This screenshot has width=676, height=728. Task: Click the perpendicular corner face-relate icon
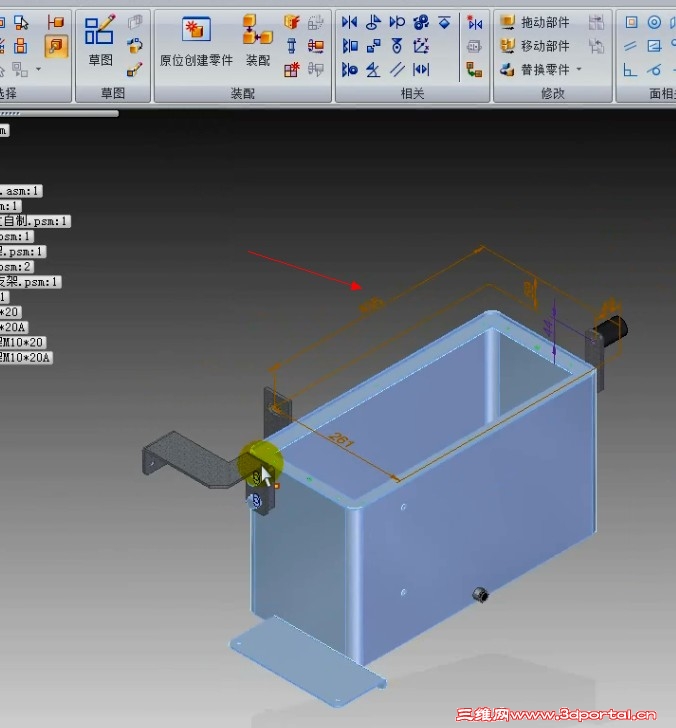pyautogui.click(x=630, y=70)
